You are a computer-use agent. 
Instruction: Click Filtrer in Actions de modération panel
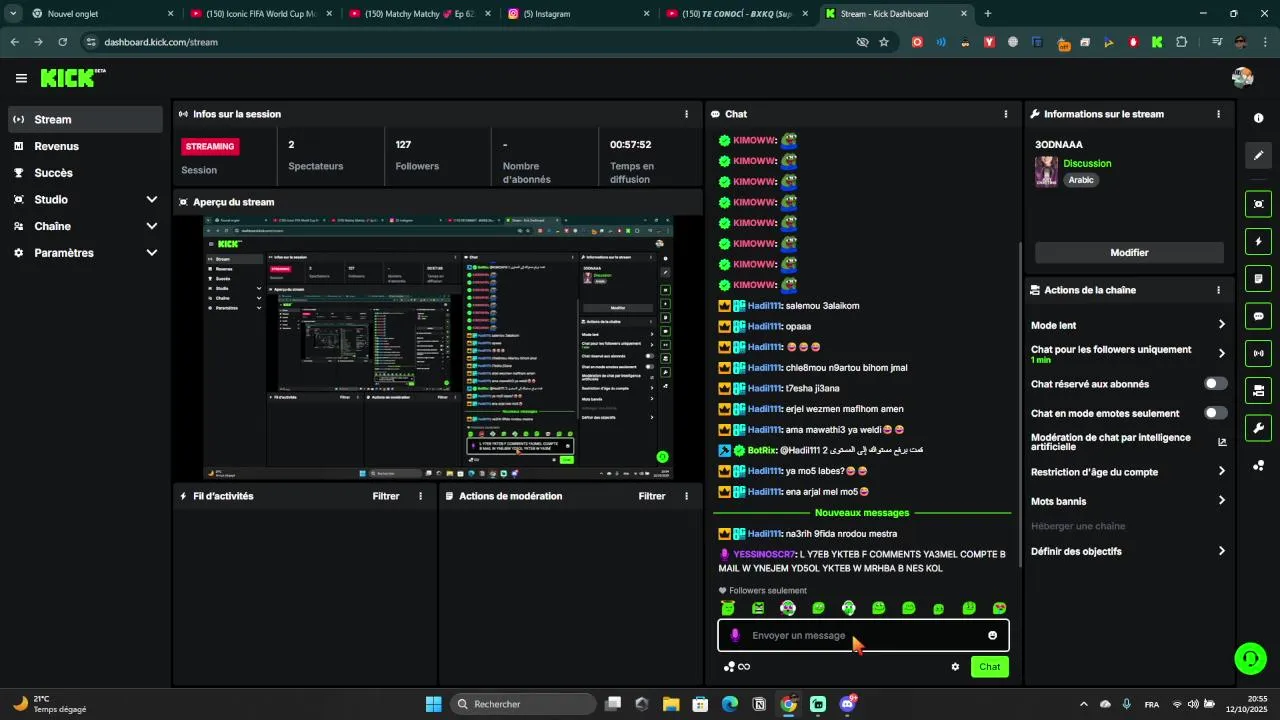click(652, 496)
